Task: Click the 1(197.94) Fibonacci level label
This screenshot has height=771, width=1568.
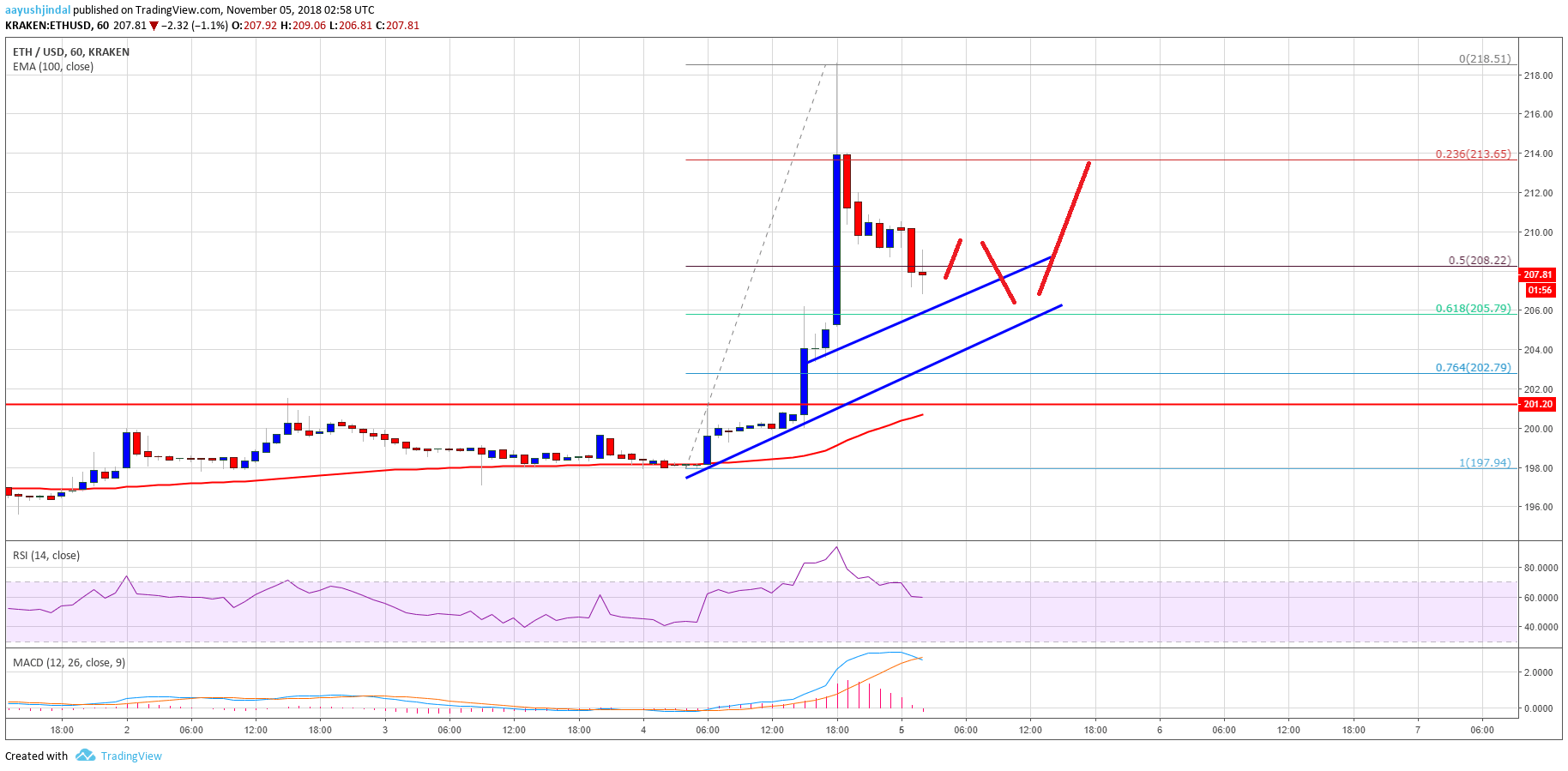Action: click(x=1485, y=463)
